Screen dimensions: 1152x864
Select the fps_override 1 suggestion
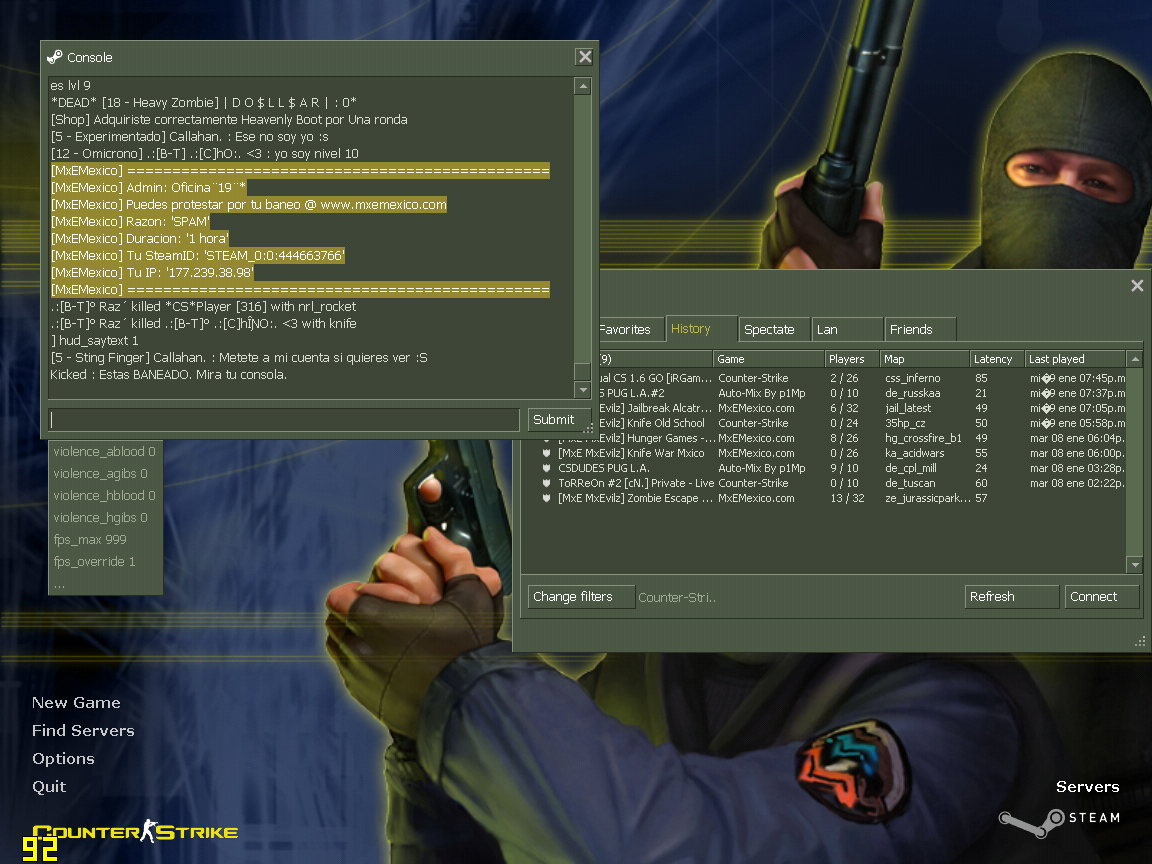(105, 562)
